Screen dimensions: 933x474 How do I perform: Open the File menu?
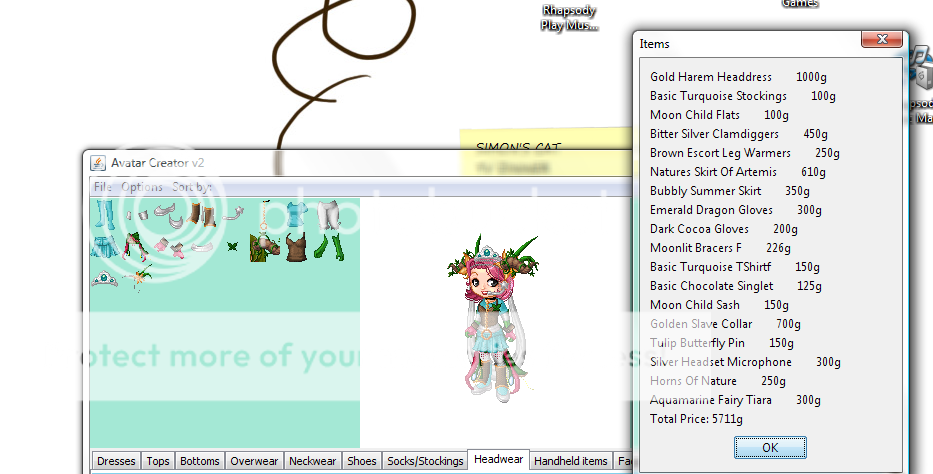[103, 187]
